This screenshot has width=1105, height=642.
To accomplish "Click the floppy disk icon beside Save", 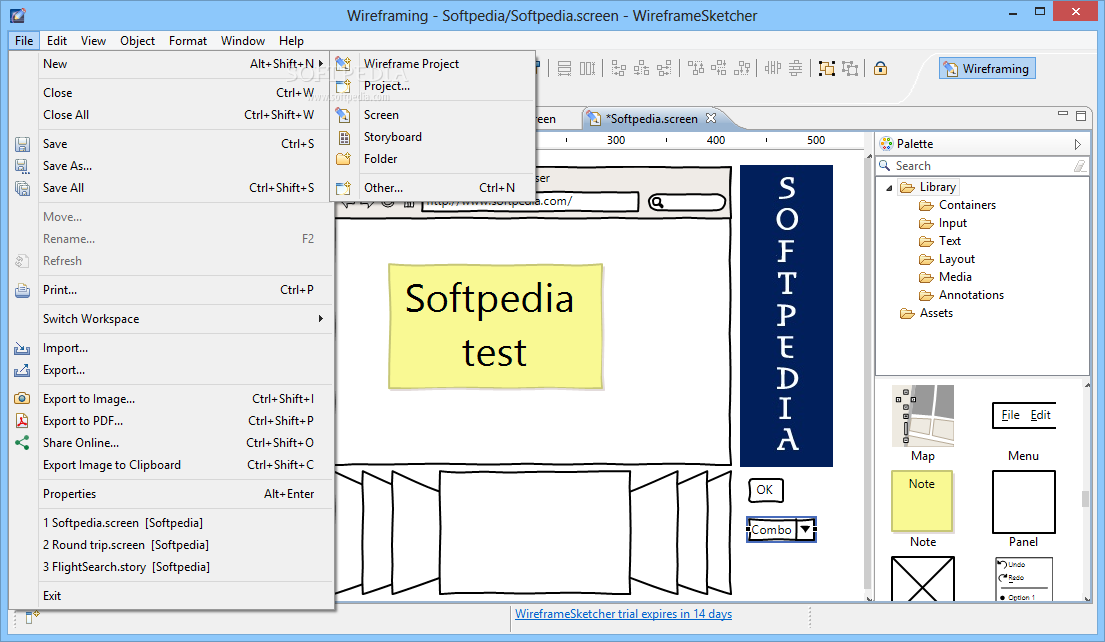I will [x=23, y=144].
